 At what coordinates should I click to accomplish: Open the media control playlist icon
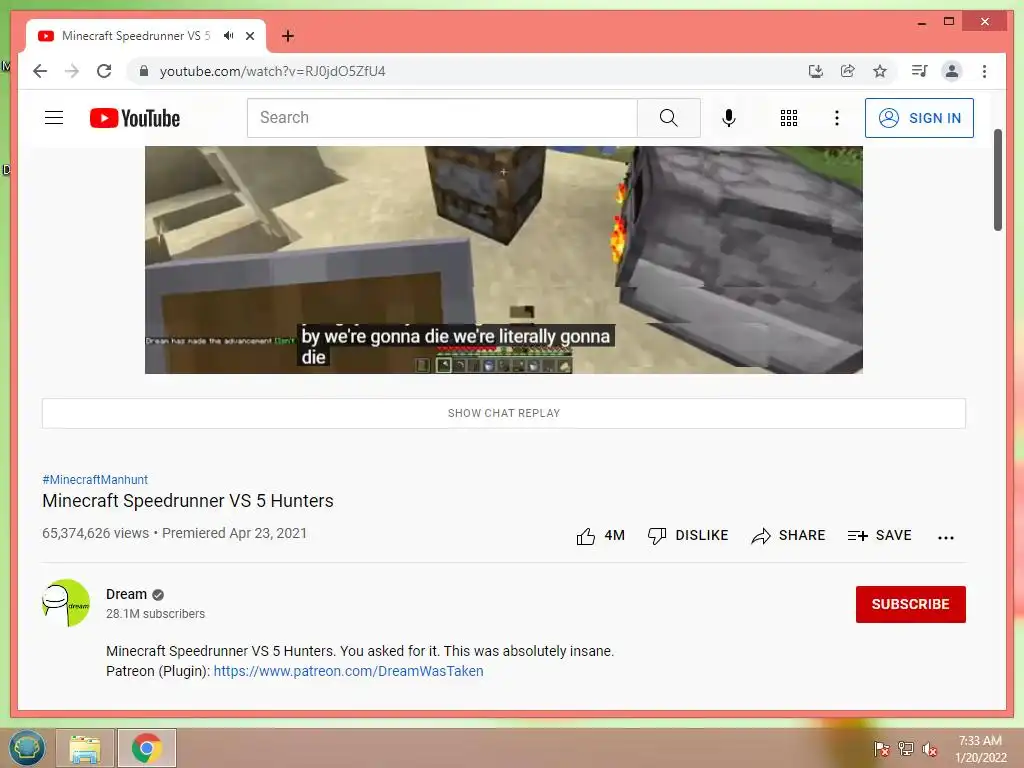(920, 71)
